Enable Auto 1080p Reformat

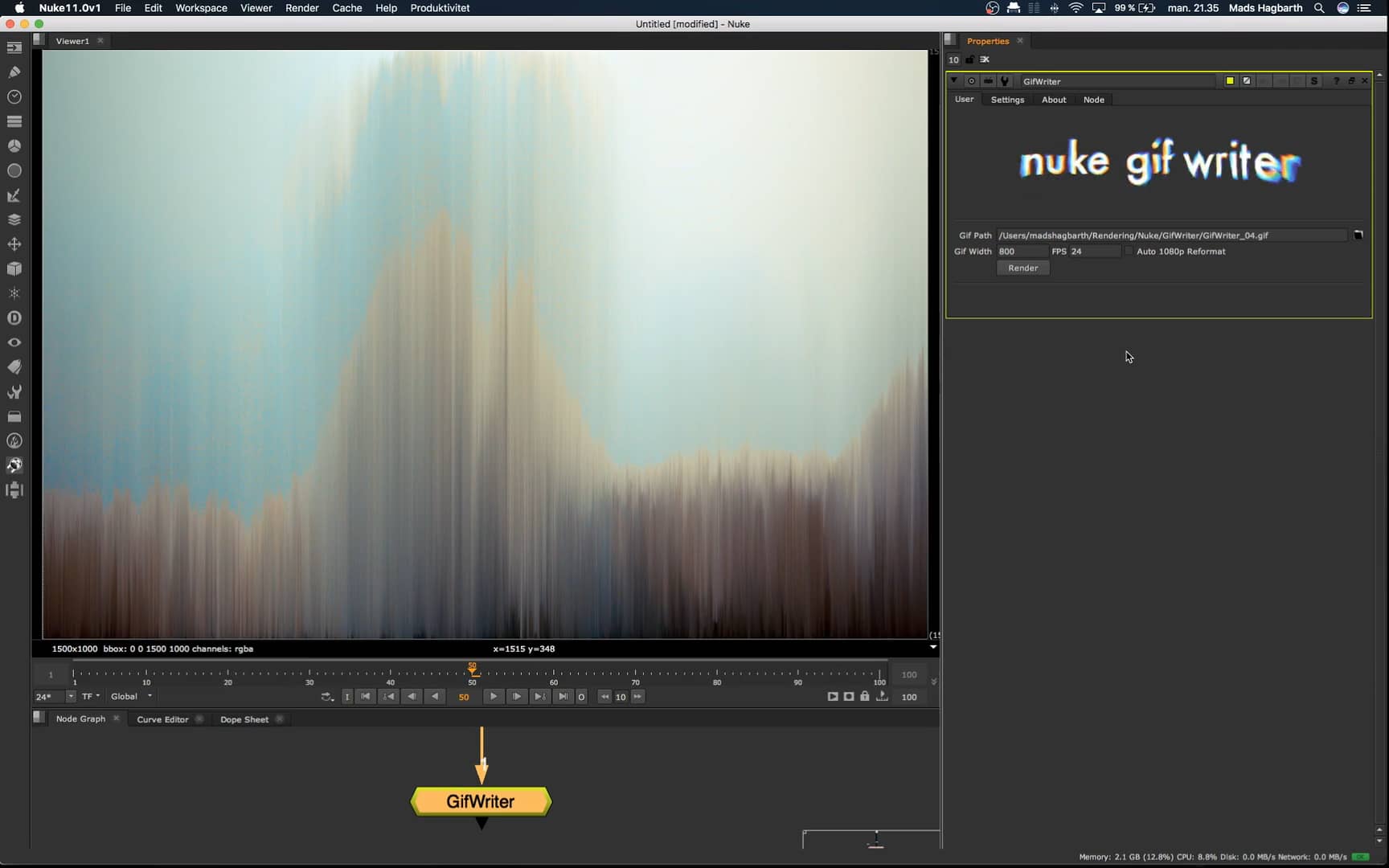(x=1129, y=251)
